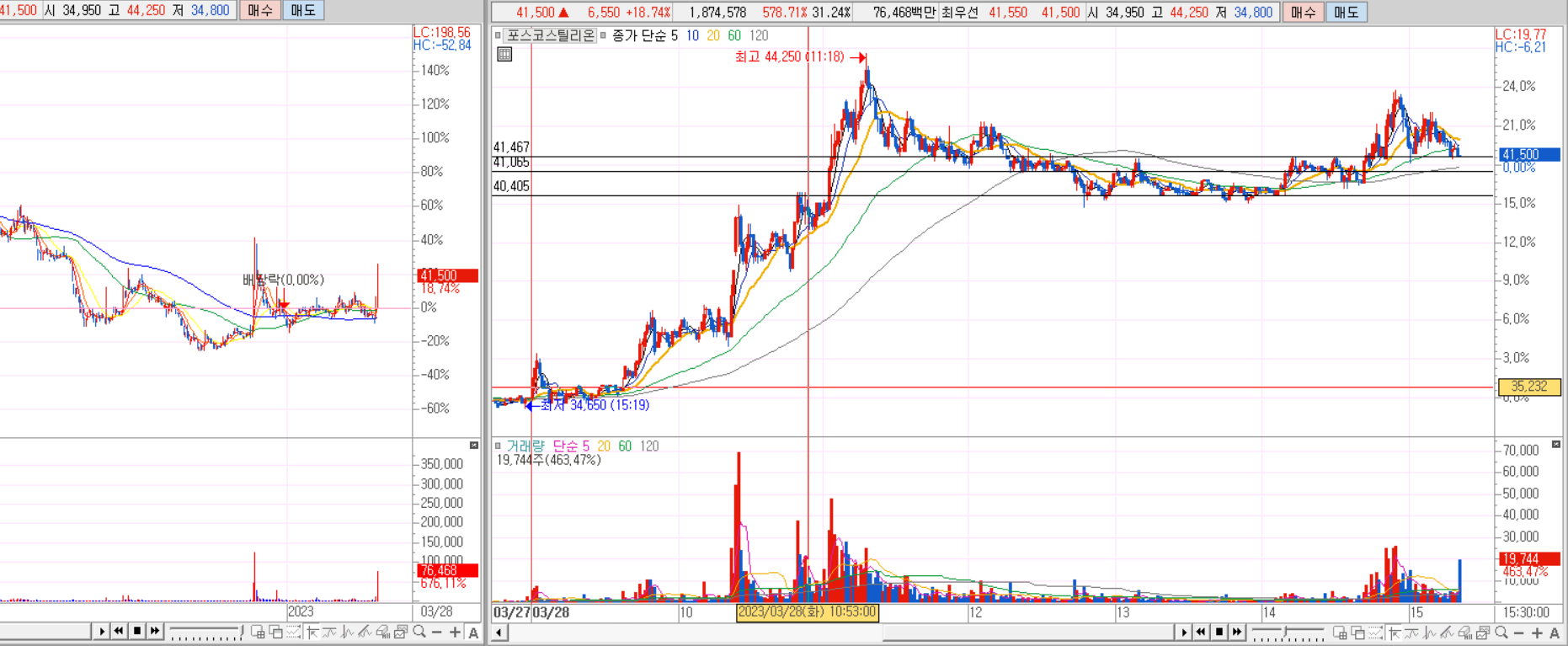Select the 60-period moving average legend value
The height and width of the screenshot is (646, 1568).
point(734,35)
